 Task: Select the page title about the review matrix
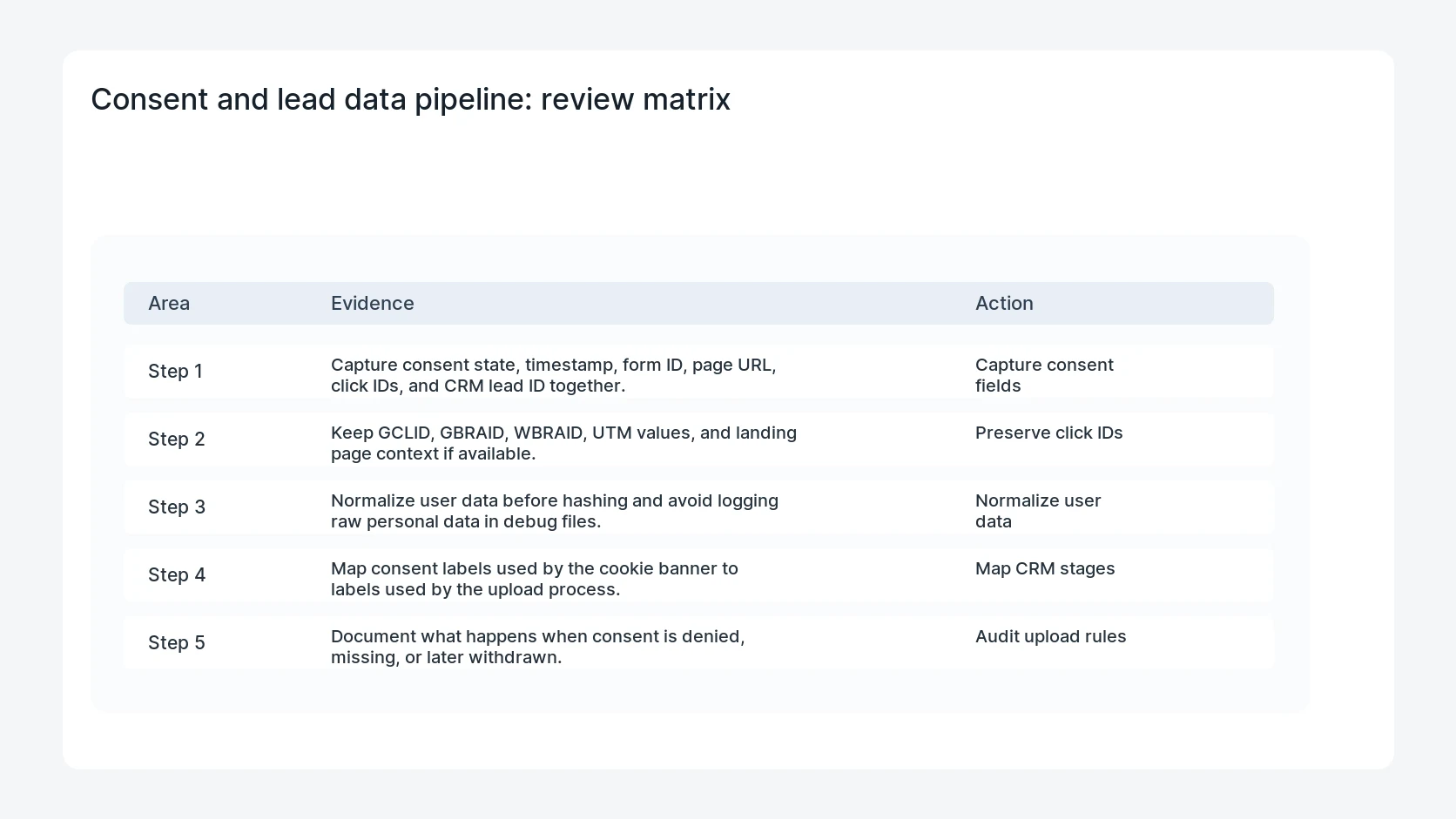point(410,99)
